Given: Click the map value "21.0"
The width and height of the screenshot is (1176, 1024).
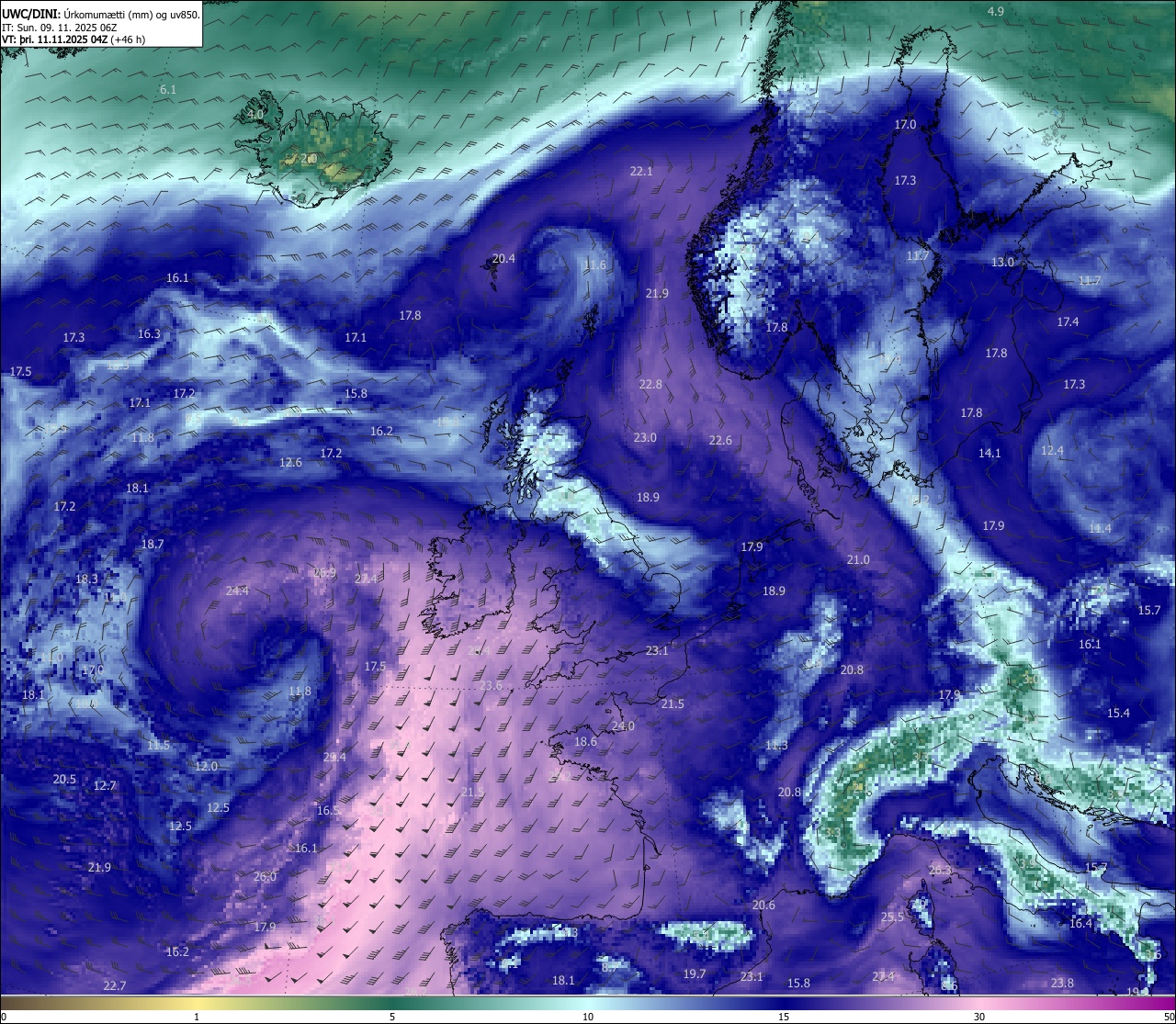Looking at the screenshot, I should (858, 559).
